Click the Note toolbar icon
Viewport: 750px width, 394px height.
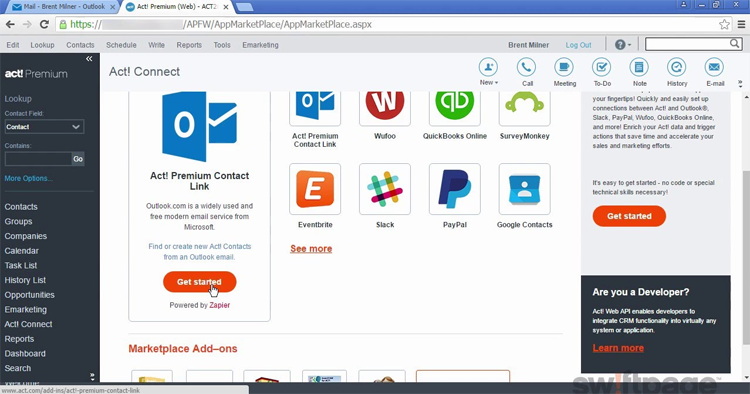tap(639, 67)
